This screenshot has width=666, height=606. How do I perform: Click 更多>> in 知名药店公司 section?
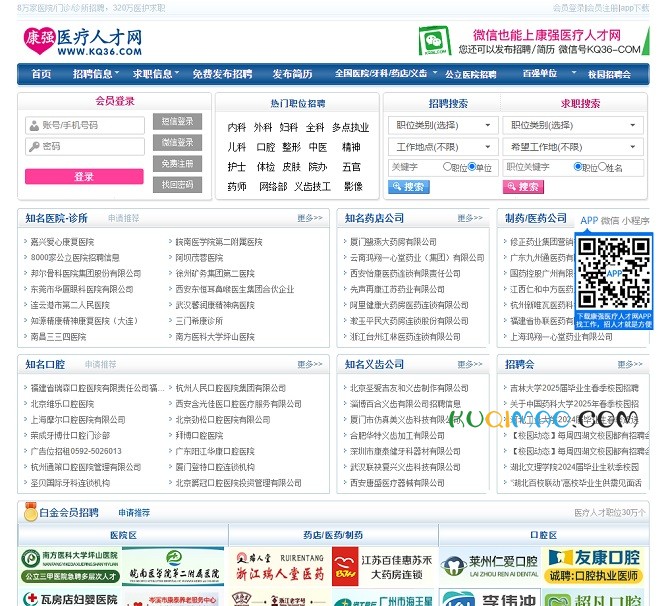click(470, 218)
